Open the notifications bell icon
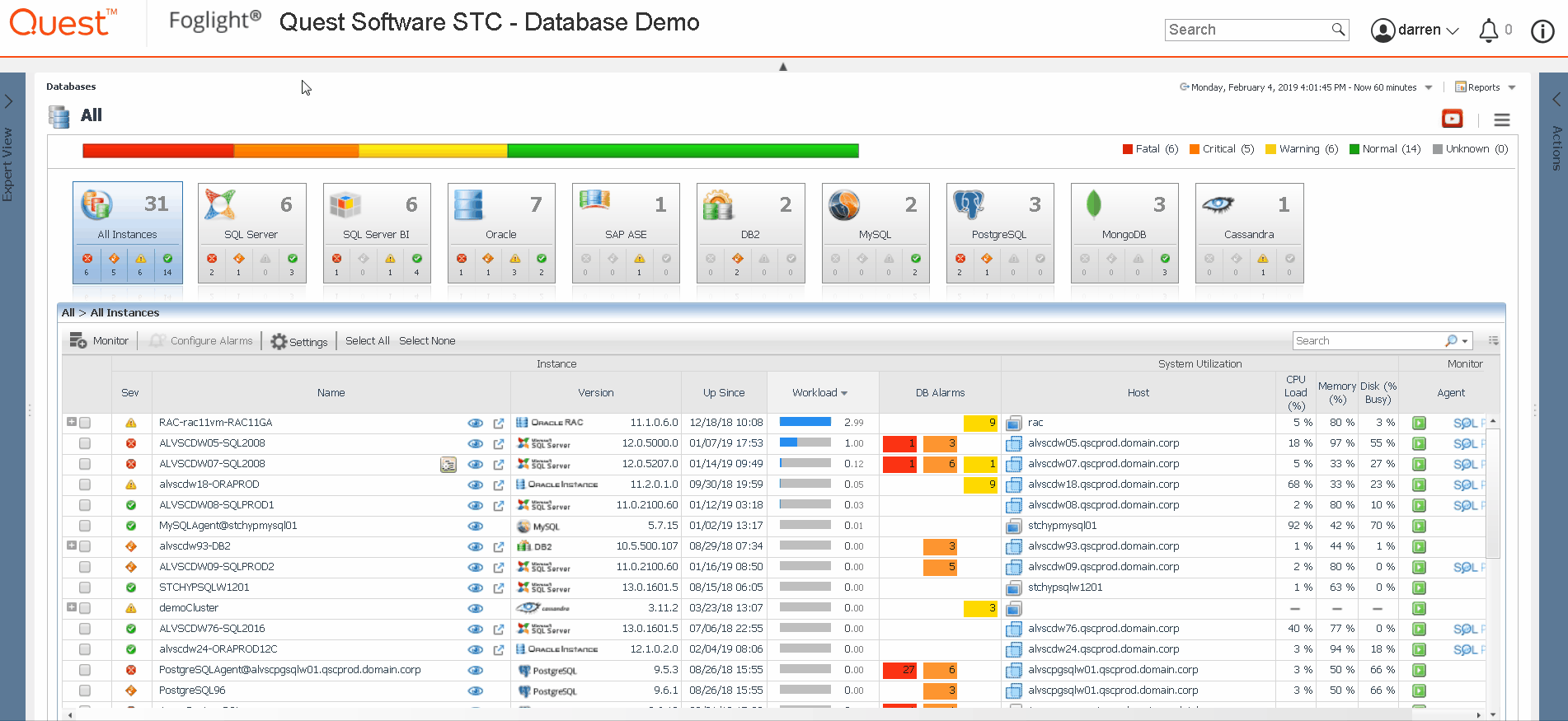Image resolution: width=1568 pixels, height=721 pixels. 1488,30
